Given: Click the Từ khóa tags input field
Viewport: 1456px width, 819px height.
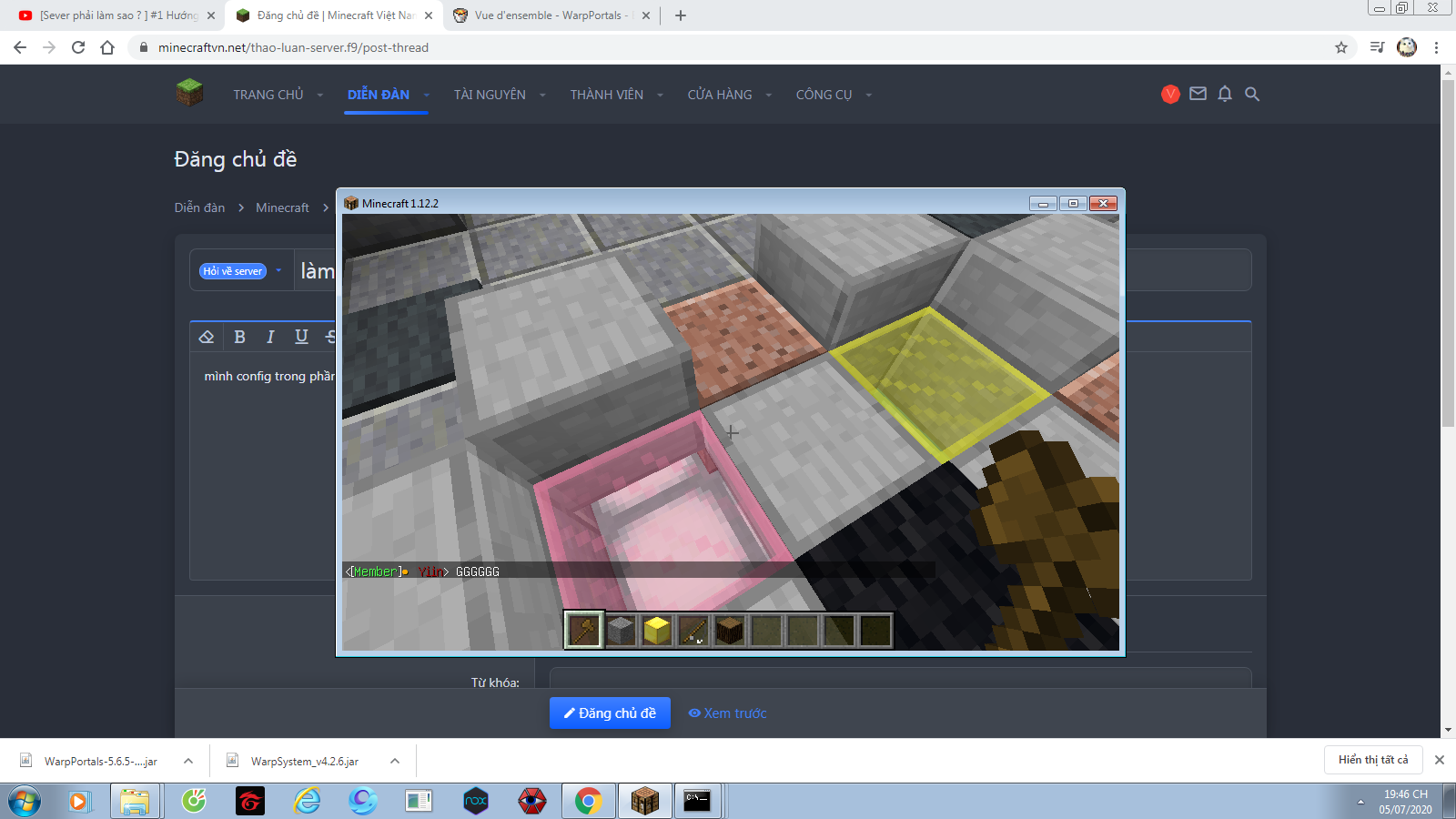Looking at the screenshot, I should pos(901,679).
